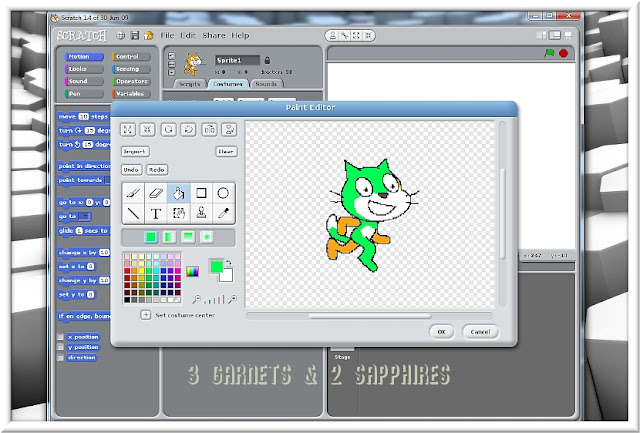This screenshot has width=640, height=433.
Task: Click the Import button in Paint Editor
Action: (135, 151)
